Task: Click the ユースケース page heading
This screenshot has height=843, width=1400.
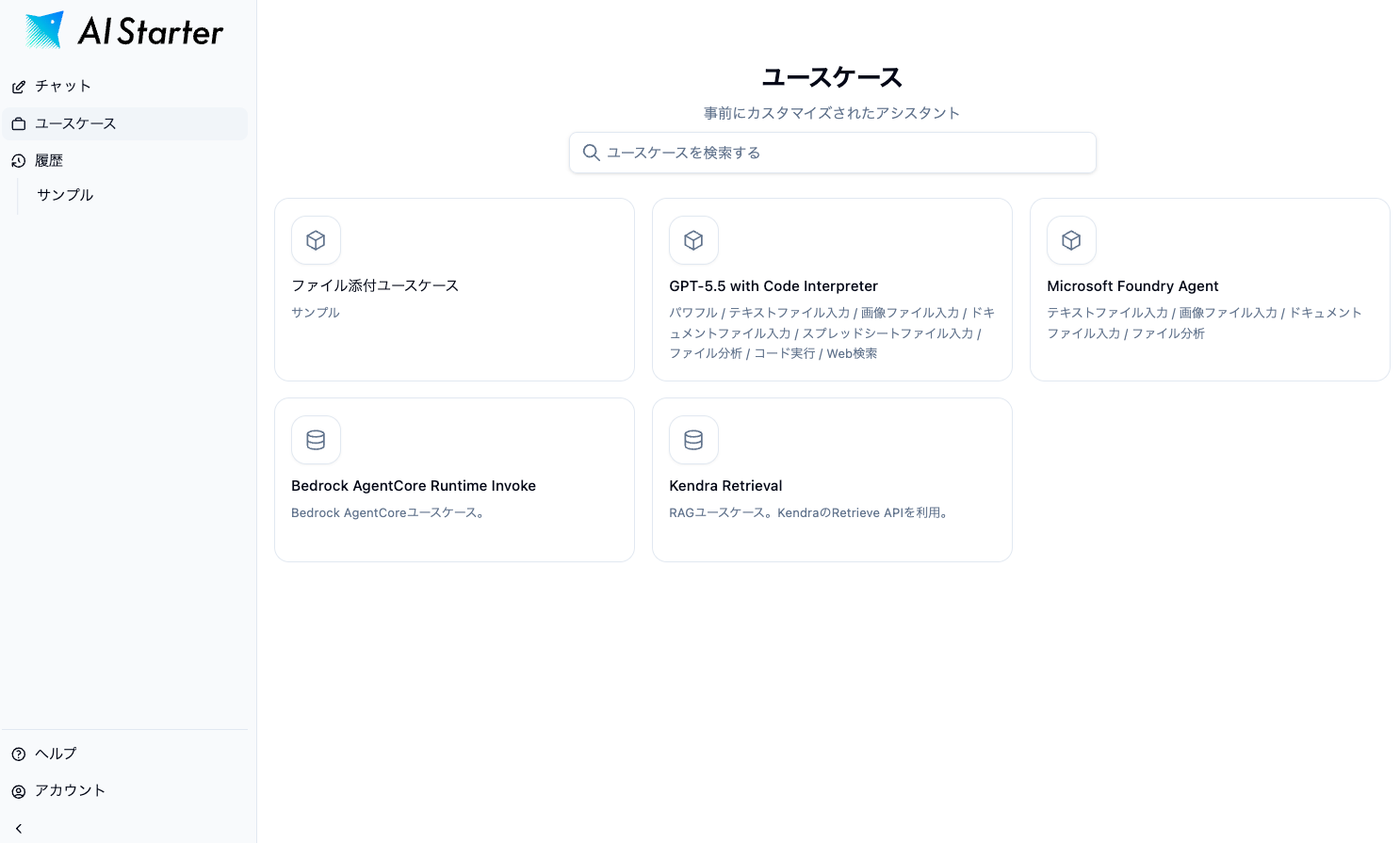Action: [832, 77]
